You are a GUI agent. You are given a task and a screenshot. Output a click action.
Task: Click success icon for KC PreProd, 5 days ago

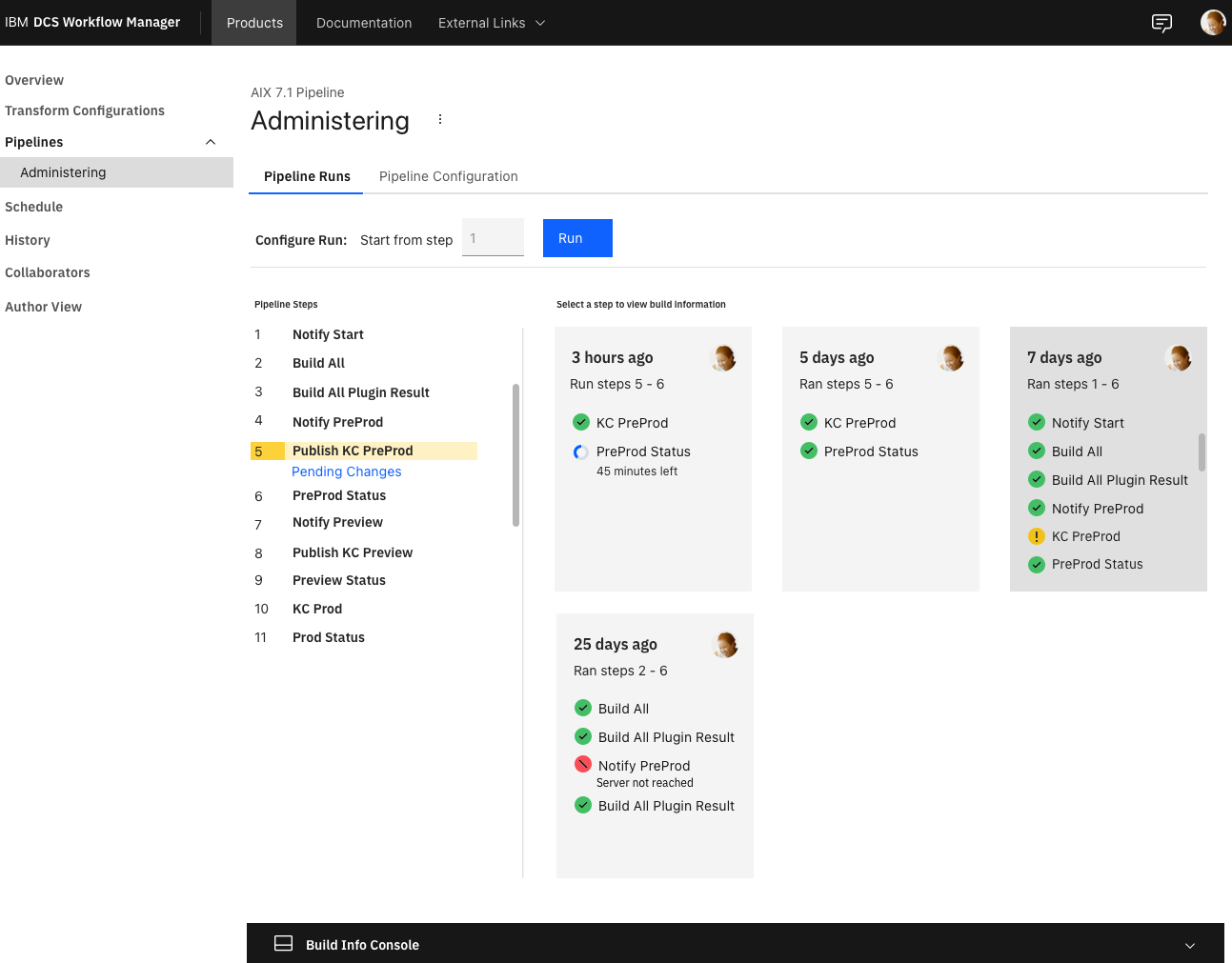pos(809,422)
